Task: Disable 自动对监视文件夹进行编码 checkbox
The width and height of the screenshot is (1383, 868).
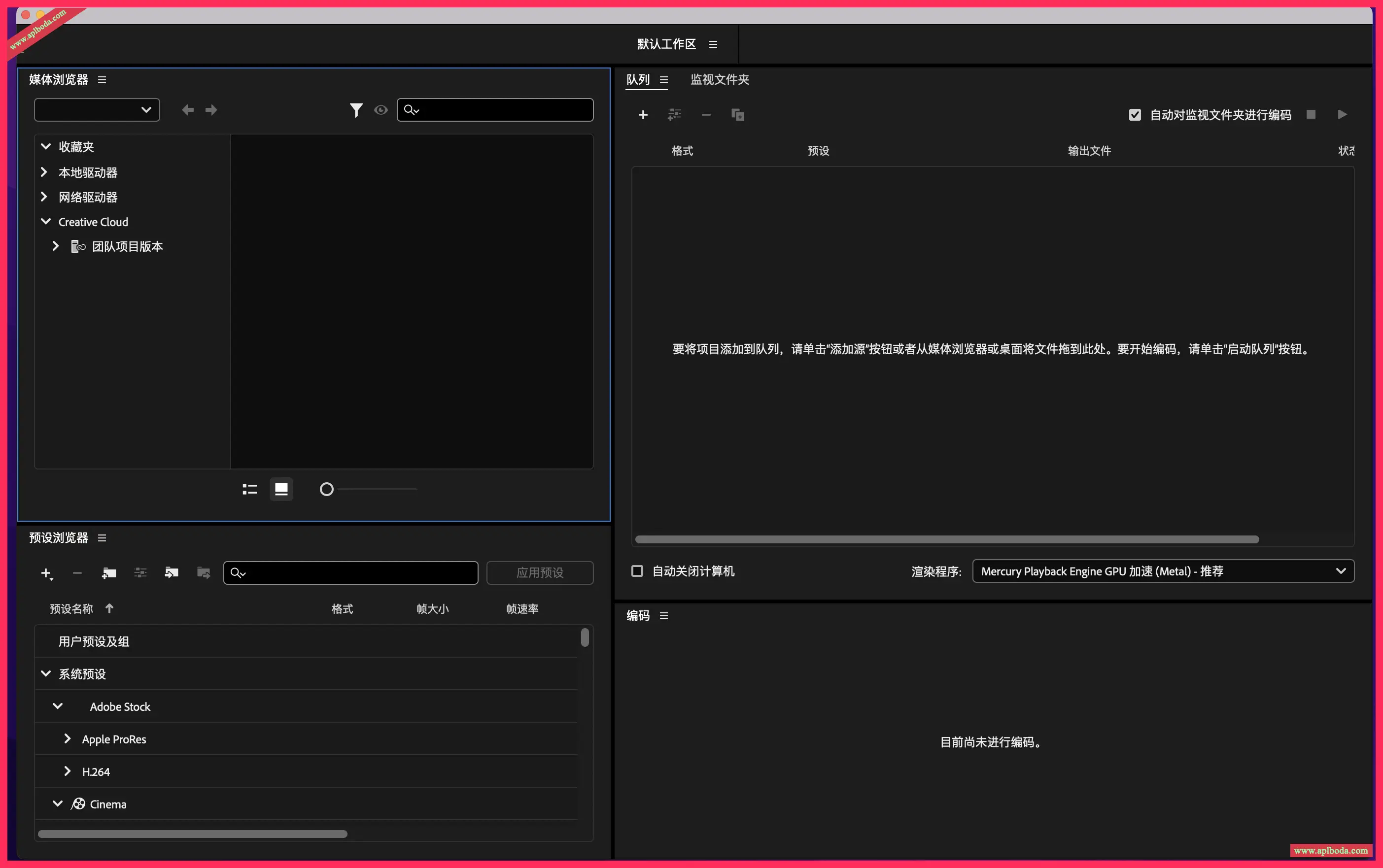Action: coord(1134,114)
